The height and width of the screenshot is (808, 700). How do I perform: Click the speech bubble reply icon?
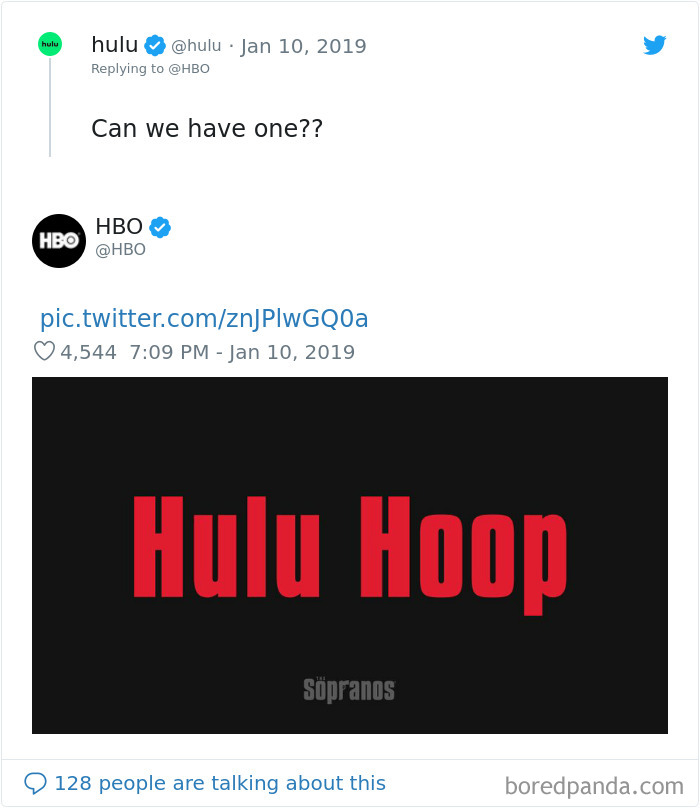pyautogui.click(x=36, y=783)
